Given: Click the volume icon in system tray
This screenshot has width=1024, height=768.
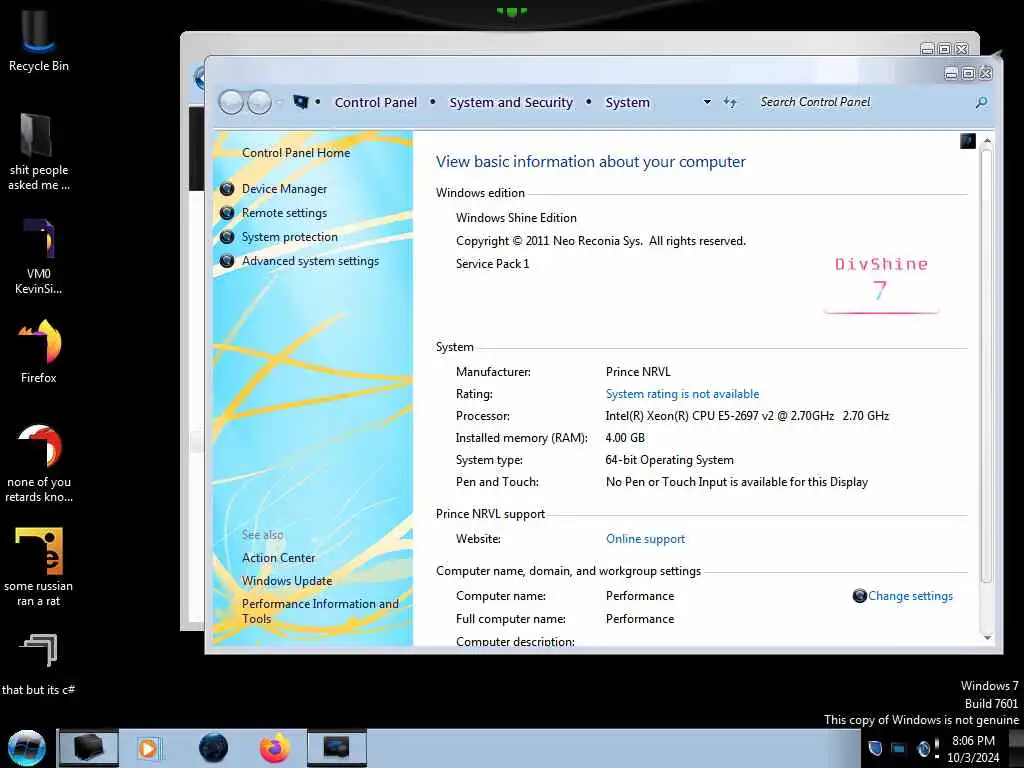Looking at the screenshot, I should click(923, 748).
